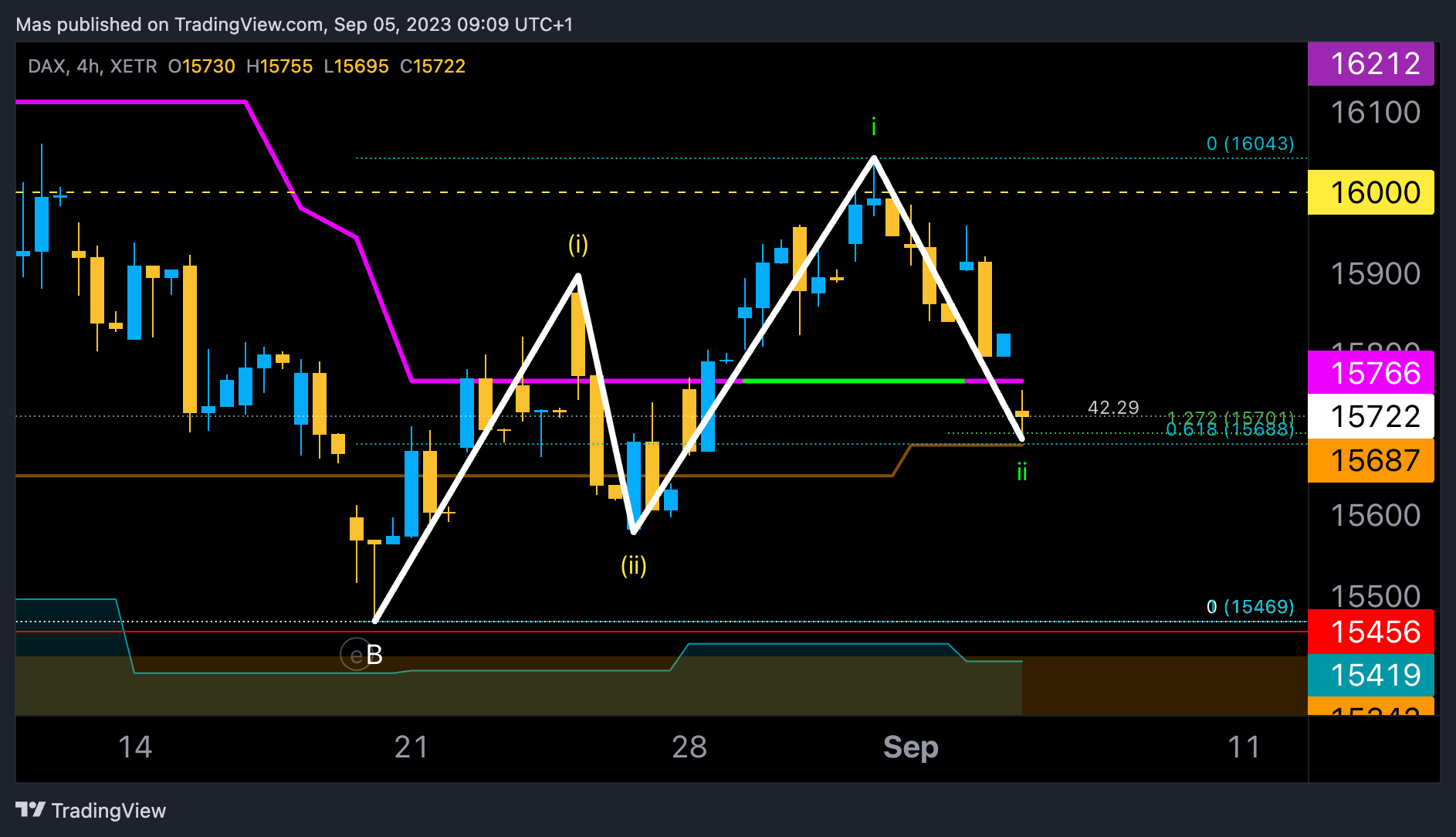This screenshot has height=837, width=1456.
Task: Click the high value H15755
Action: pos(279,66)
